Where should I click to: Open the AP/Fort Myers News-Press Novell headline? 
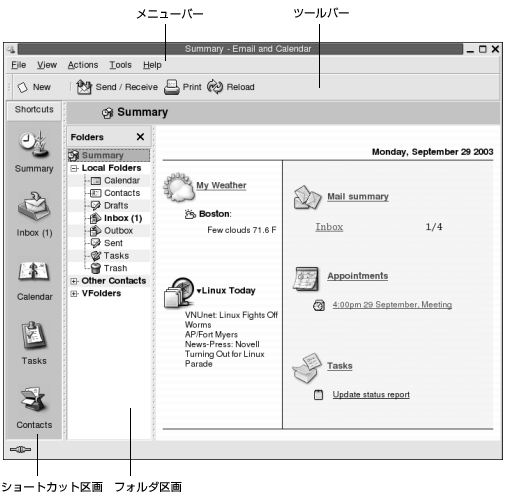pyautogui.click(x=225, y=349)
